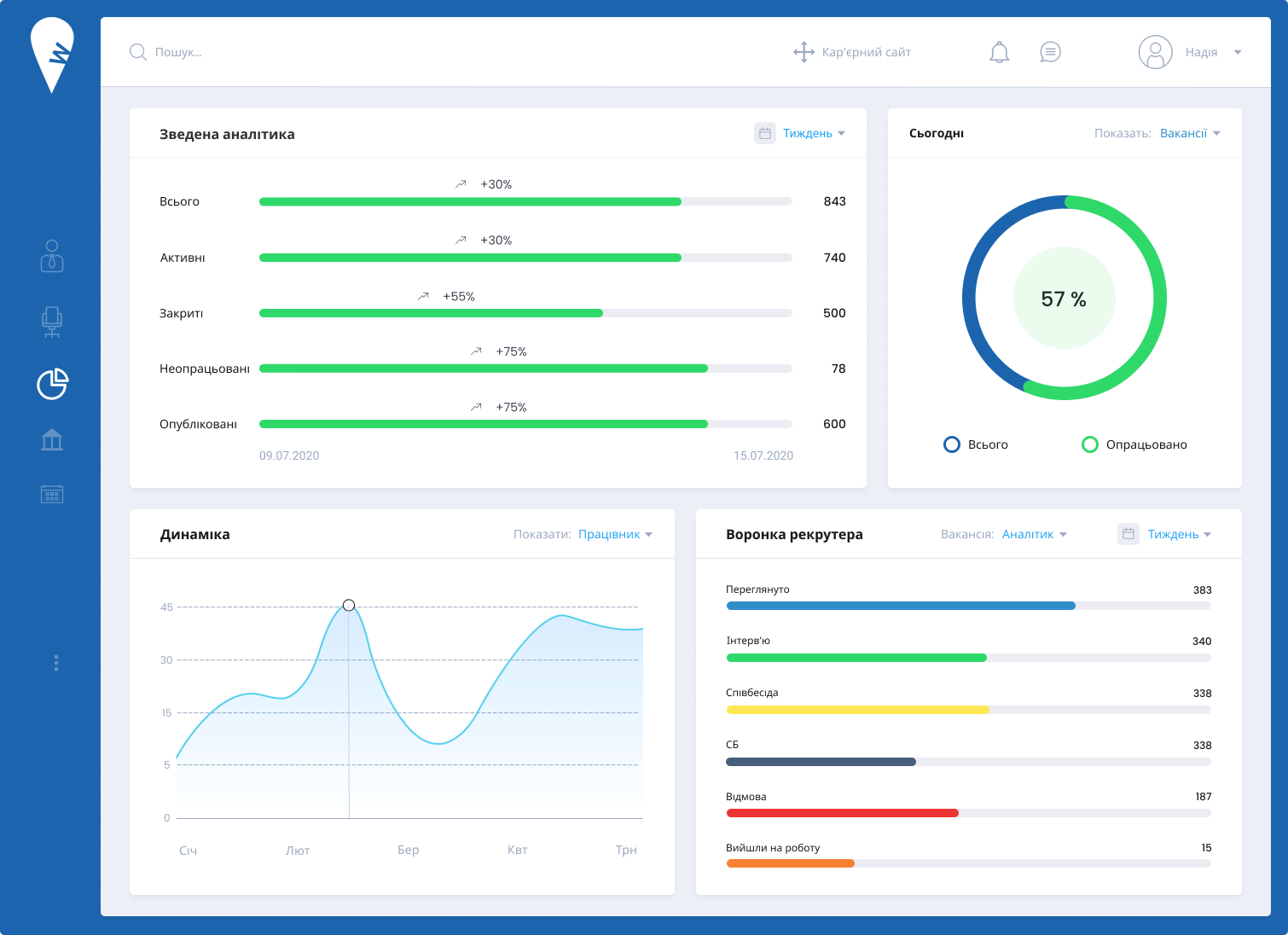1288x935 pixels.
Task: Click the user avatar icon
Action: [x=1155, y=52]
